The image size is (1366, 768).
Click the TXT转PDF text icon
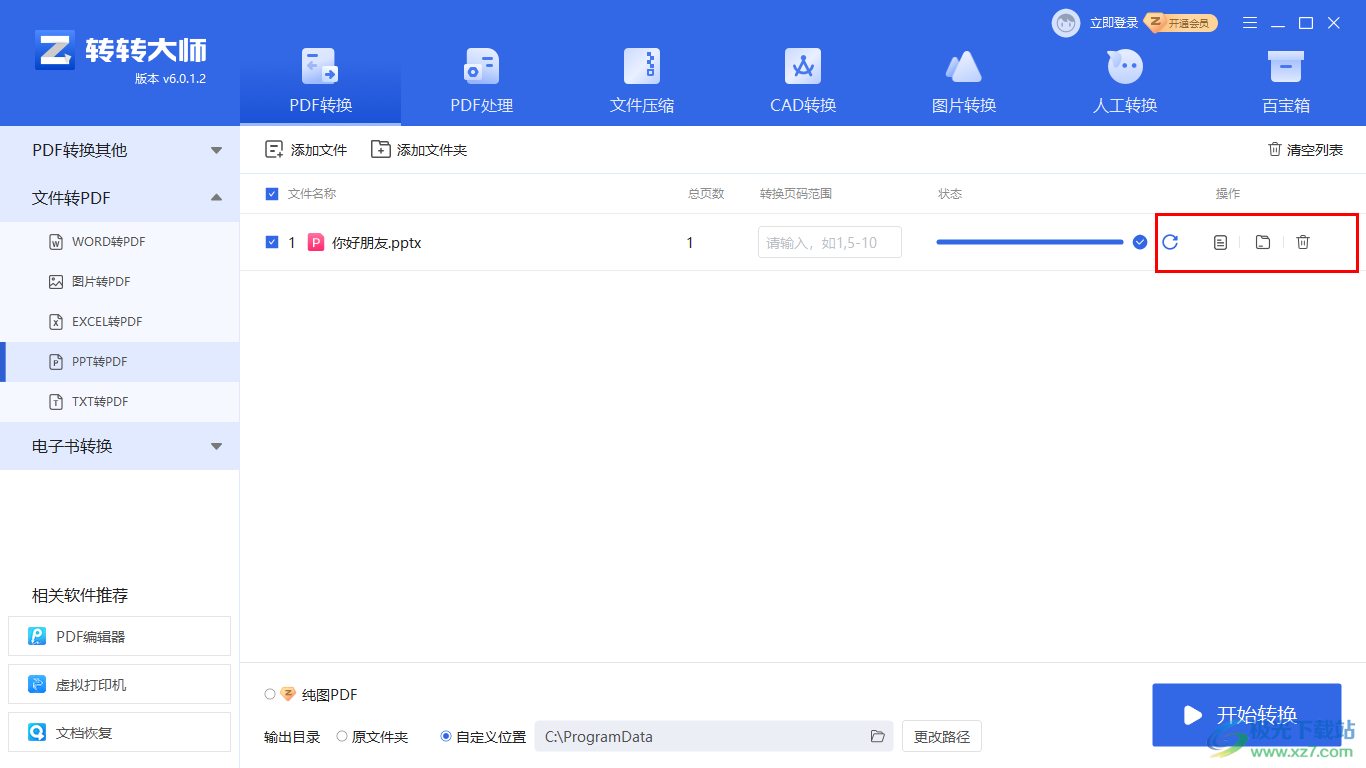56,402
